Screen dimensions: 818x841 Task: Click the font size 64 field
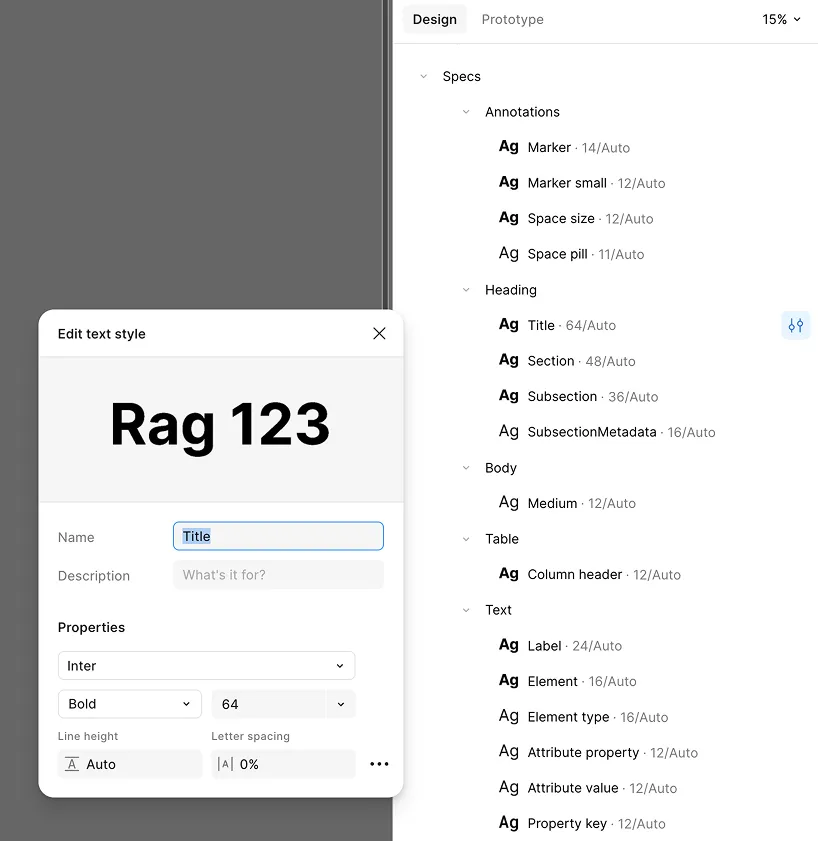(269, 704)
